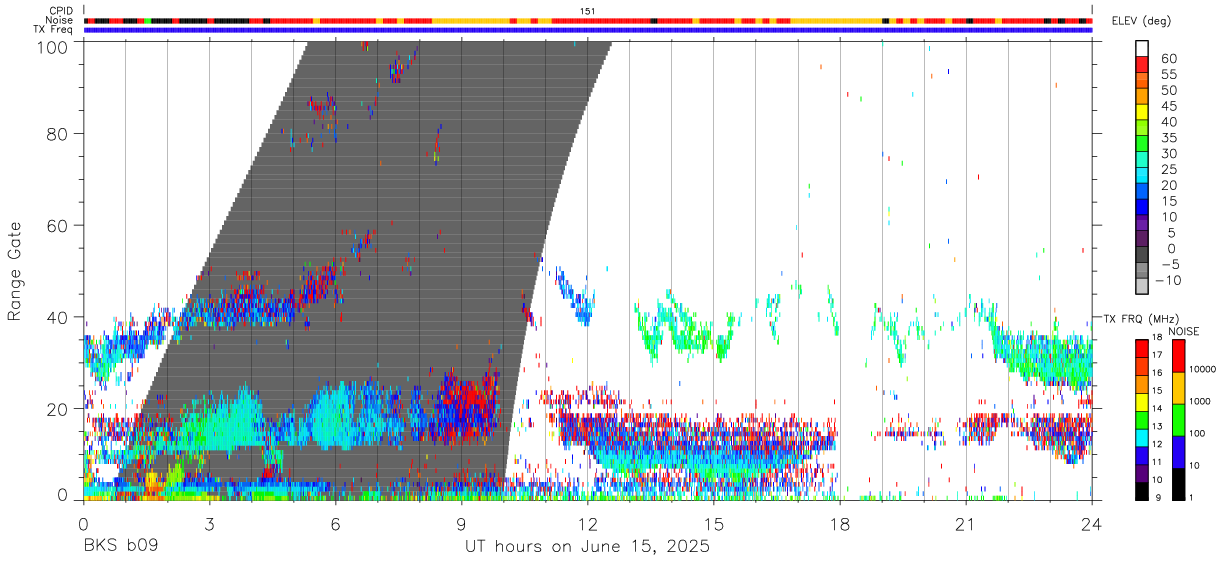
Task: Click the UT hour tick label 18
Action: tap(839, 524)
